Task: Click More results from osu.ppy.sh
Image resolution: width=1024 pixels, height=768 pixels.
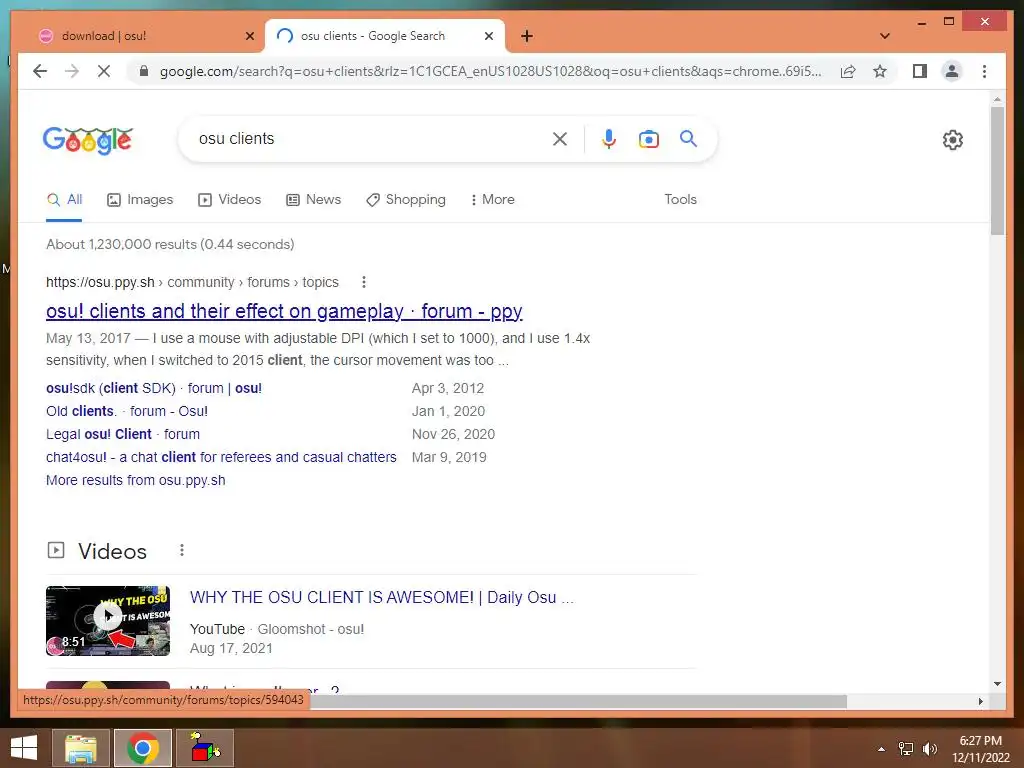Action: tap(136, 480)
